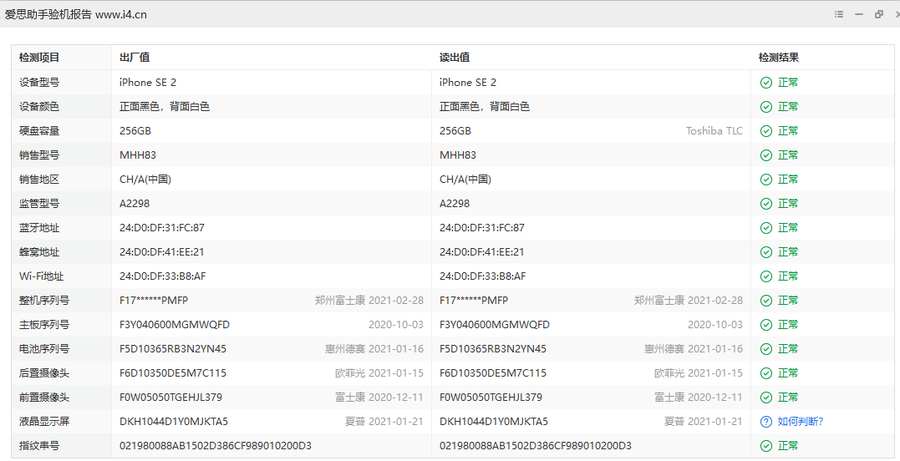The image size is (900, 461).
Task: Click green check icon in 监管型号 row
Action: 766,204
